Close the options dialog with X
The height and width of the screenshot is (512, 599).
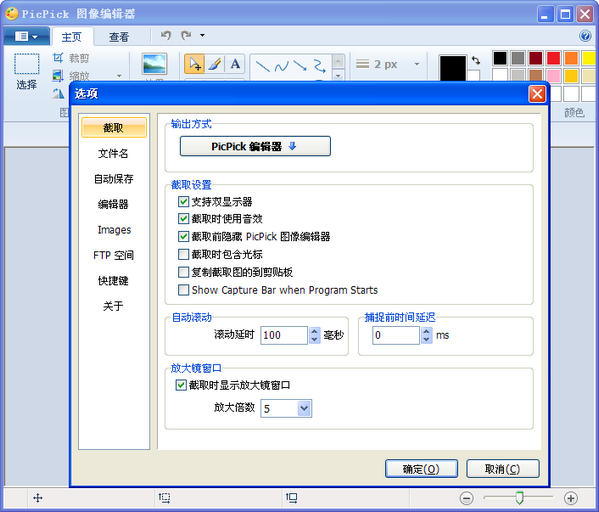tap(537, 94)
